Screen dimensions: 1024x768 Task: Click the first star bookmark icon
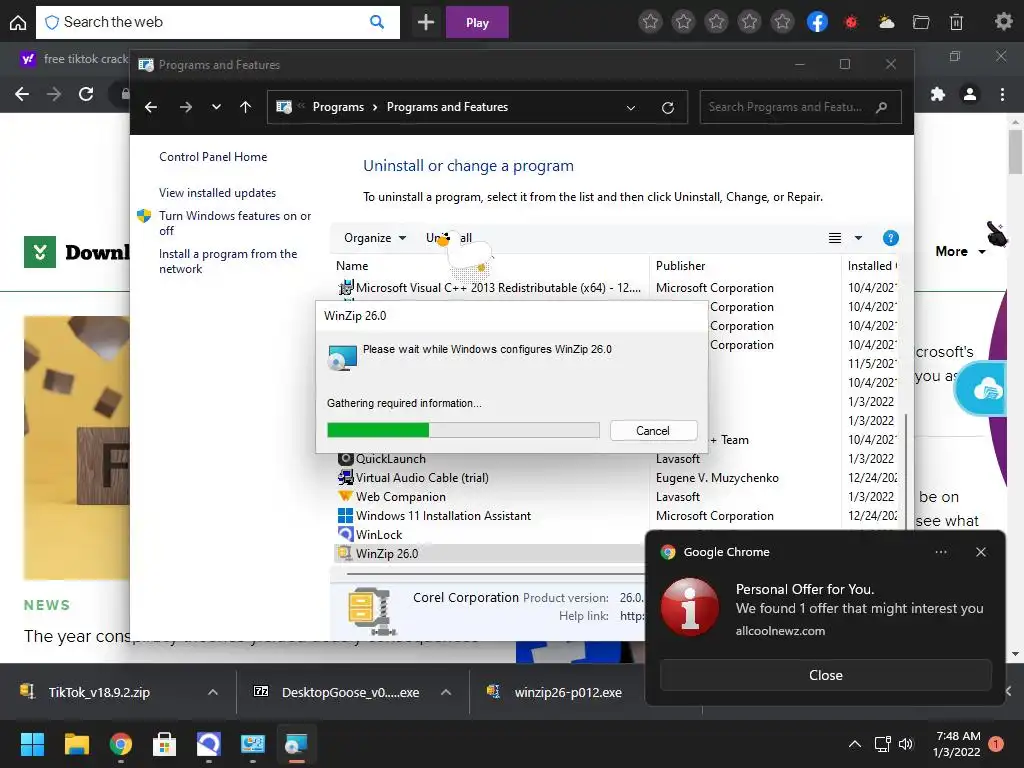pos(650,22)
